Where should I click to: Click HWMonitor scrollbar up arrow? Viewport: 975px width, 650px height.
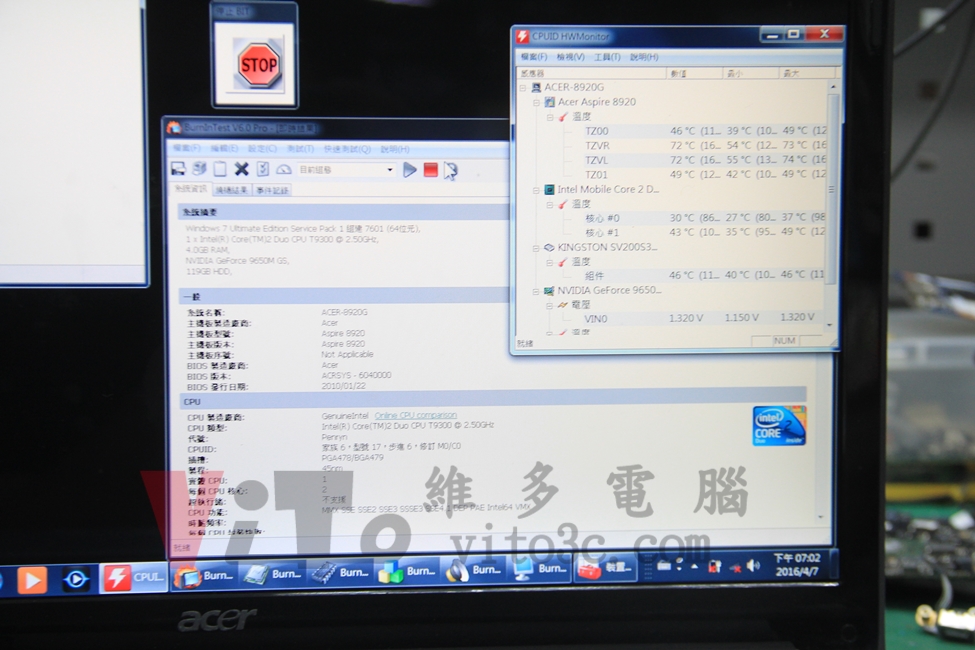[833, 86]
